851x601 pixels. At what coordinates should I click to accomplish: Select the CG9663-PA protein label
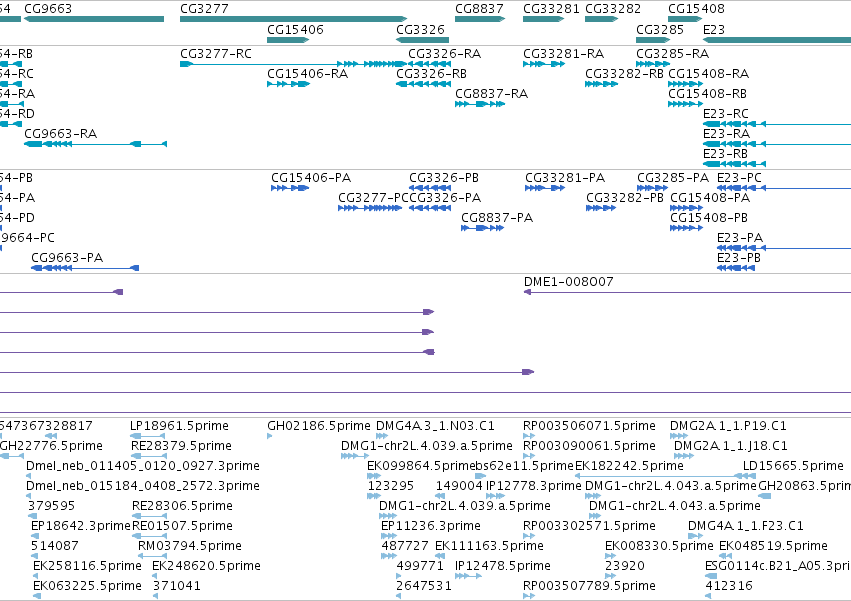(67, 258)
